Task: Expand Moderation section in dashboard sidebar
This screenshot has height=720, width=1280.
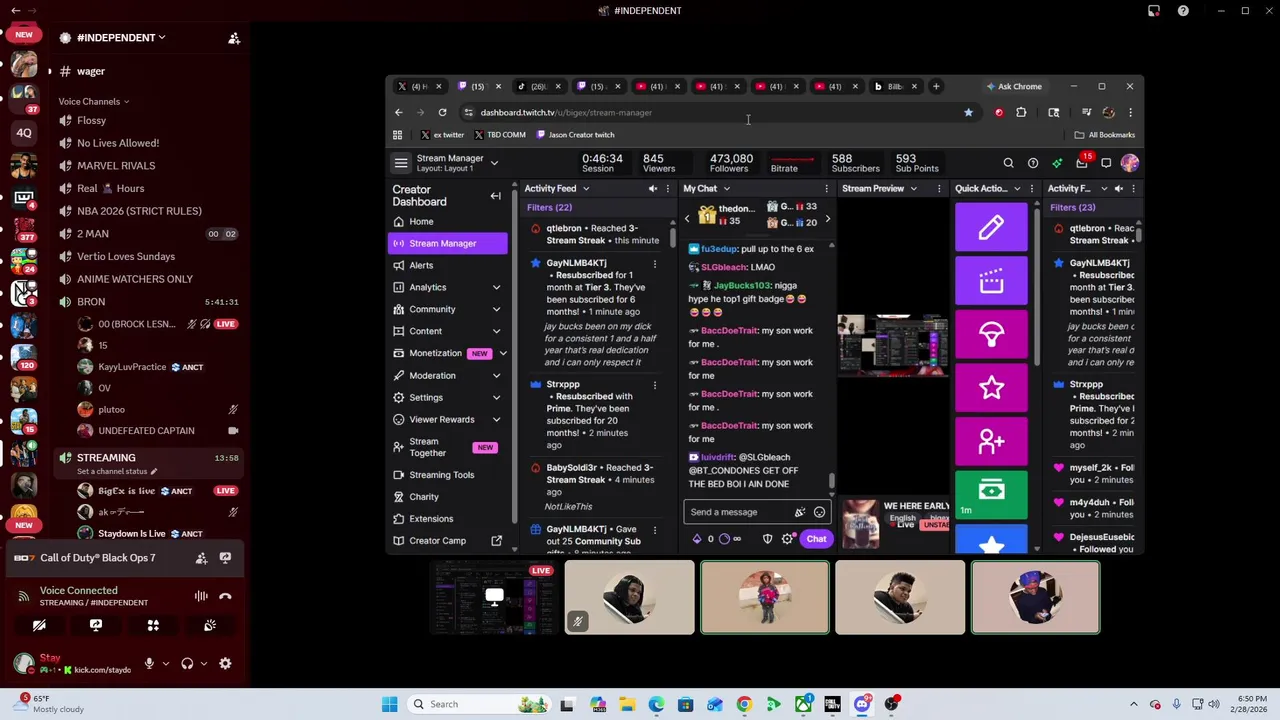Action: [447, 375]
